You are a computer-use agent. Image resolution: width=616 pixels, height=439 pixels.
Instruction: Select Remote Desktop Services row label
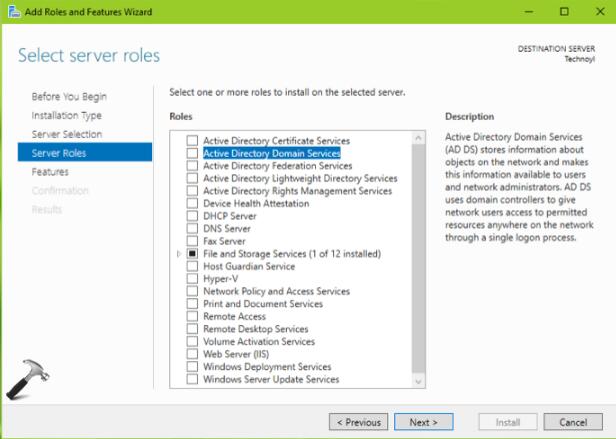pyautogui.click(x=256, y=329)
